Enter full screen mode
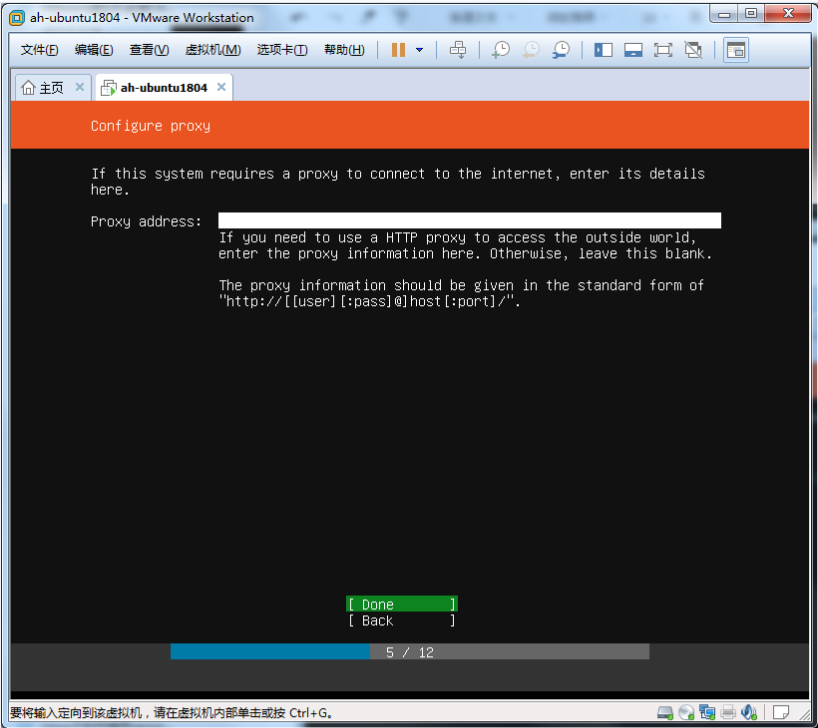 pos(663,50)
